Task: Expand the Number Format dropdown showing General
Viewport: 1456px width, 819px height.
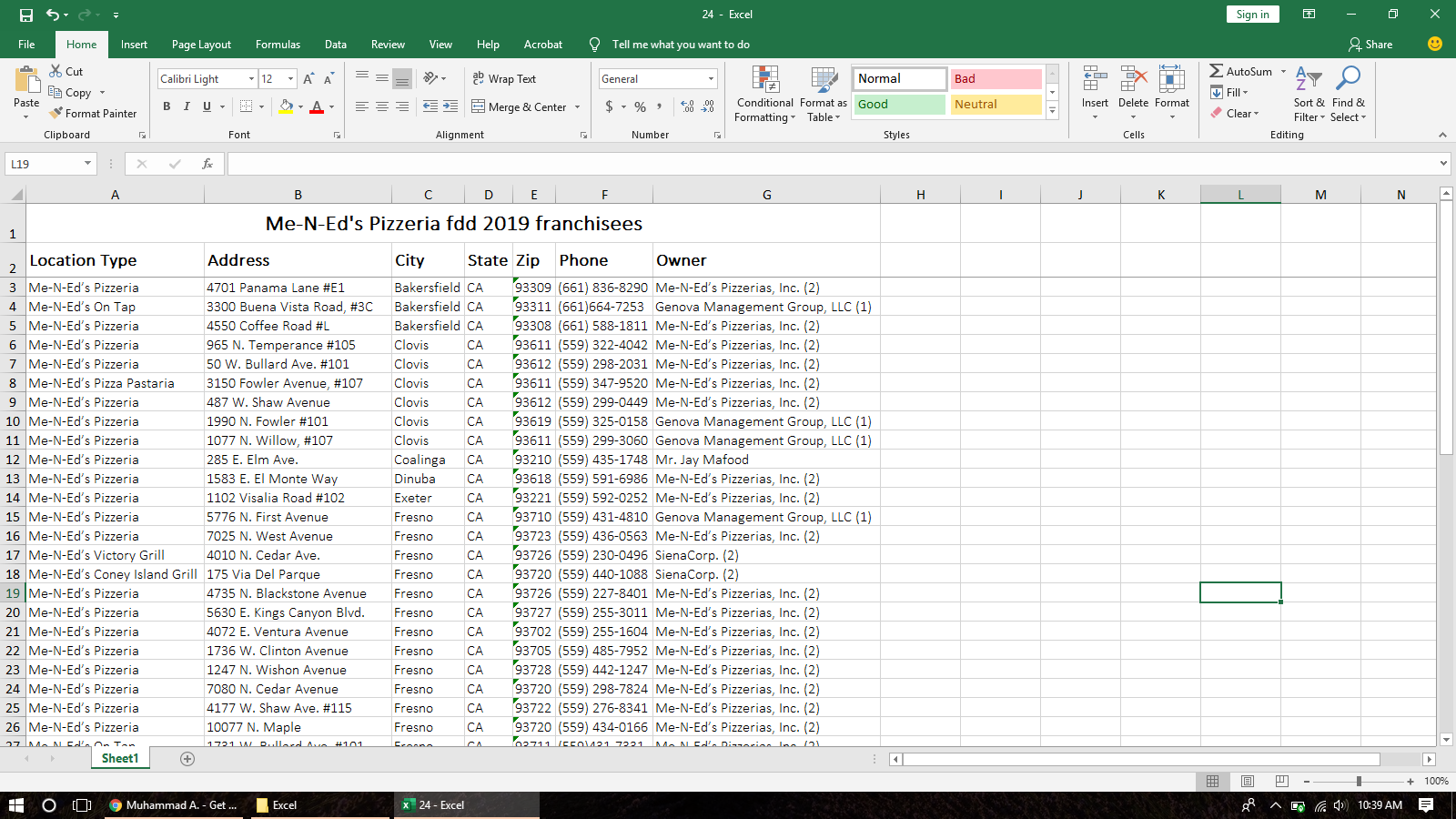Action: [x=711, y=78]
